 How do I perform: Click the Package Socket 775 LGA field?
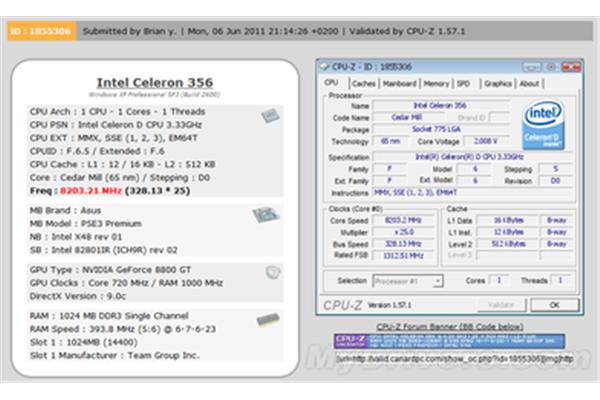click(x=441, y=129)
